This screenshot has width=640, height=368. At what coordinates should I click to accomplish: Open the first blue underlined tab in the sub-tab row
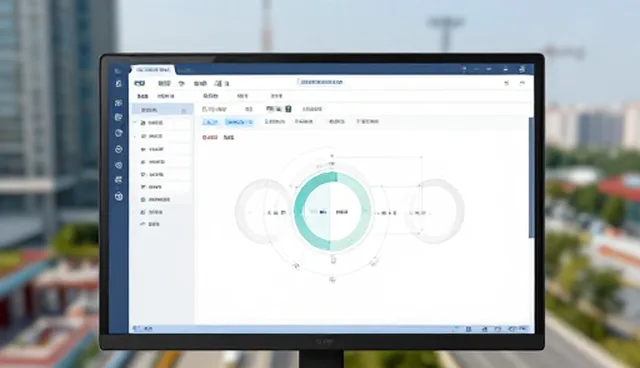click(x=210, y=122)
